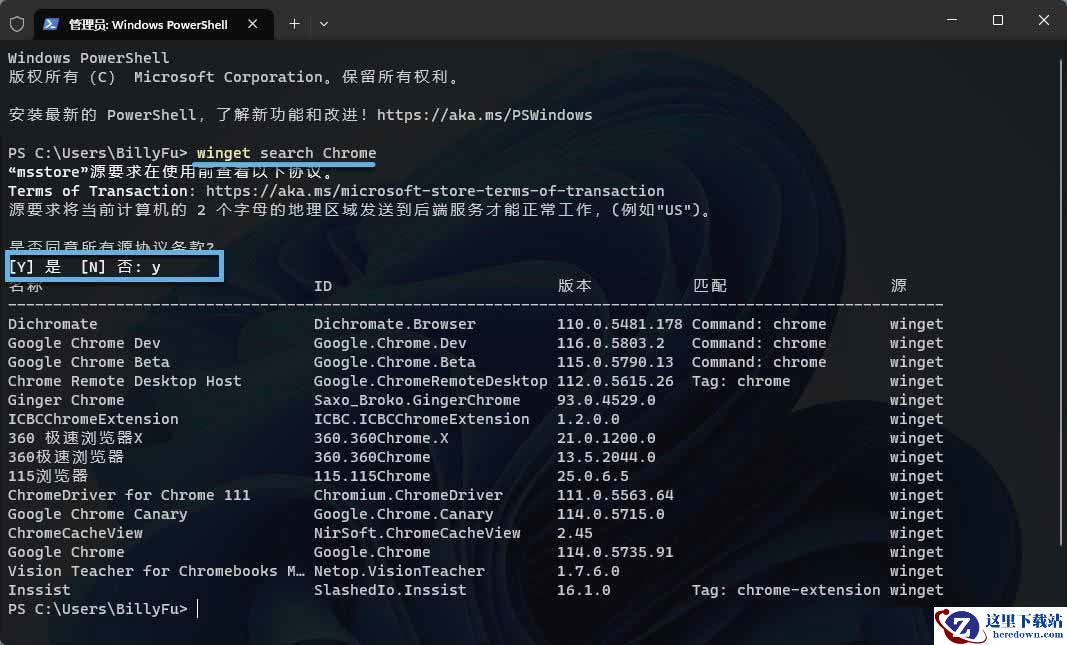This screenshot has width=1067, height=645.
Task: Click the shield icon in title bar
Action: 17,24
